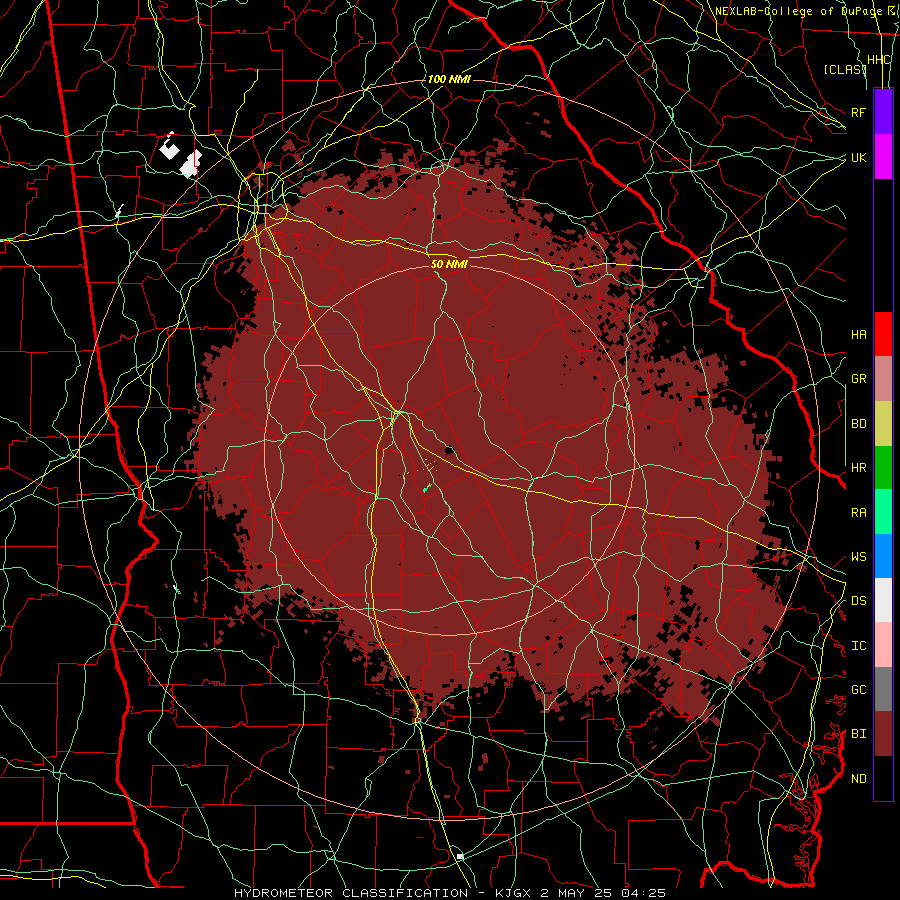Click the WS legend label text

859,557
